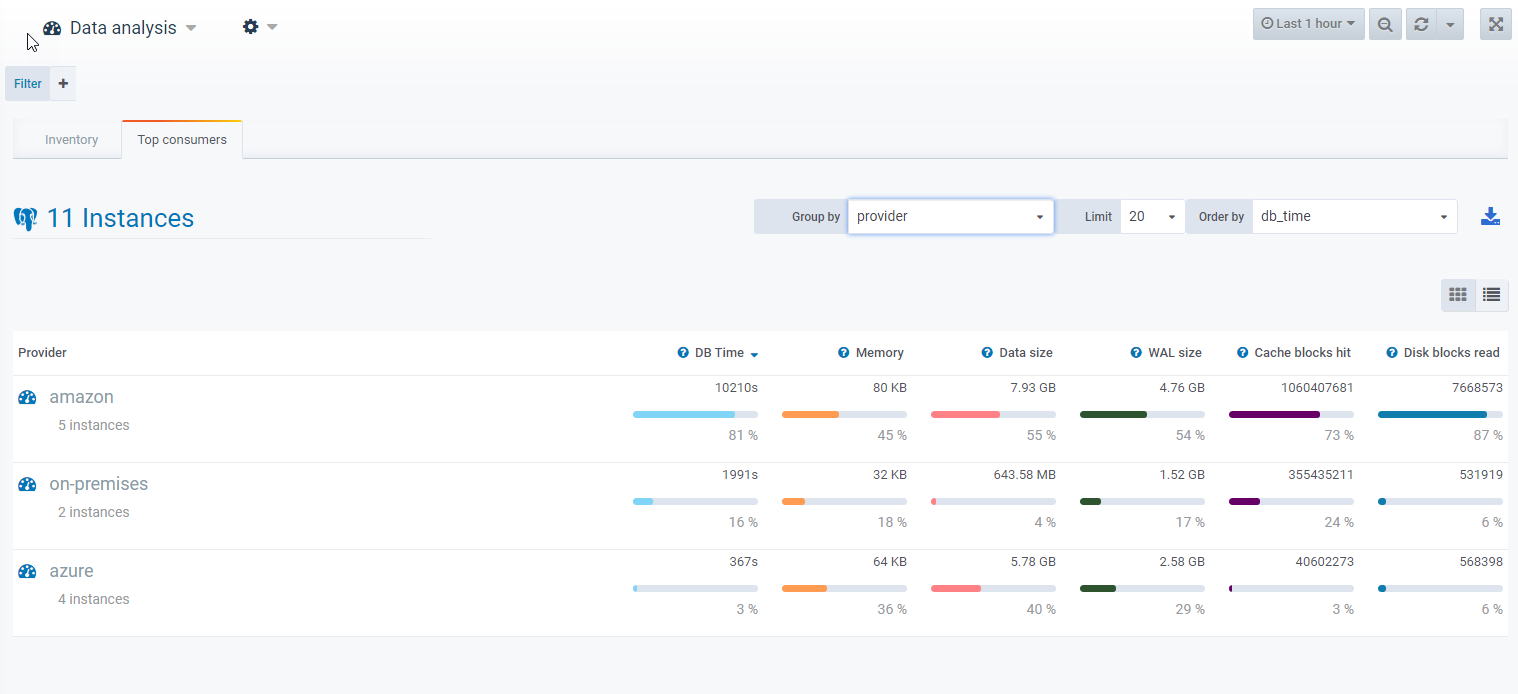
Task: Switch to the Inventory tab
Action: pos(71,140)
